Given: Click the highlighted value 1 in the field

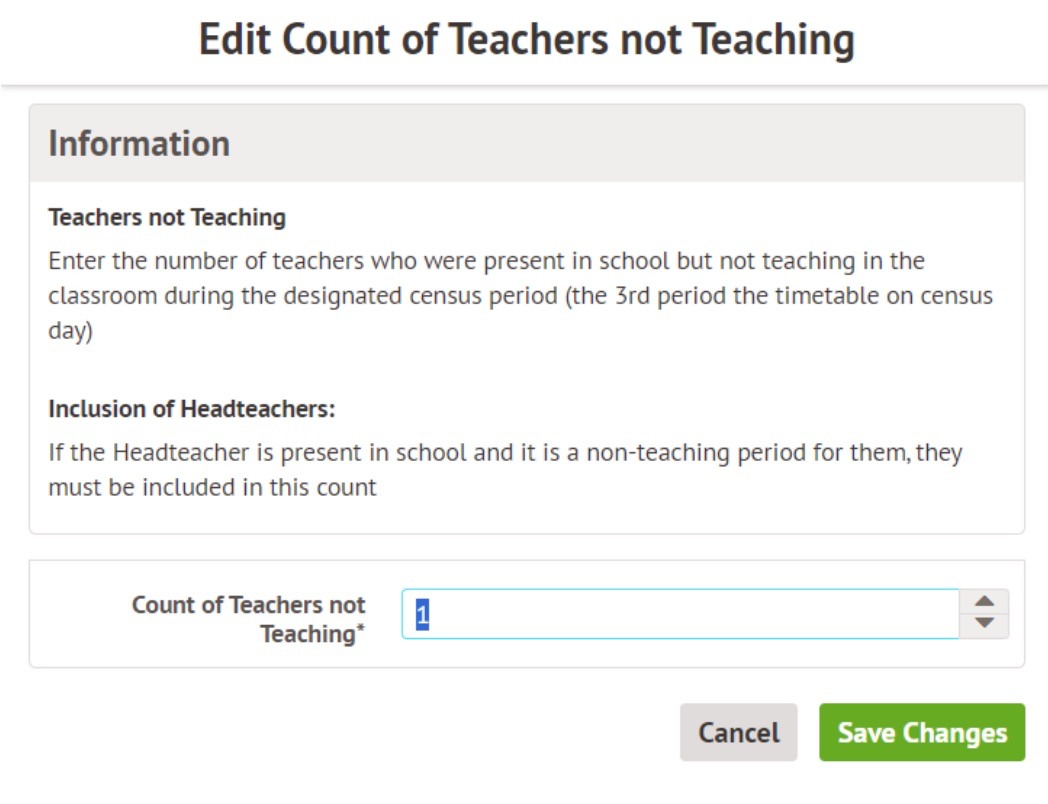Looking at the screenshot, I should pyautogui.click(x=422, y=614).
